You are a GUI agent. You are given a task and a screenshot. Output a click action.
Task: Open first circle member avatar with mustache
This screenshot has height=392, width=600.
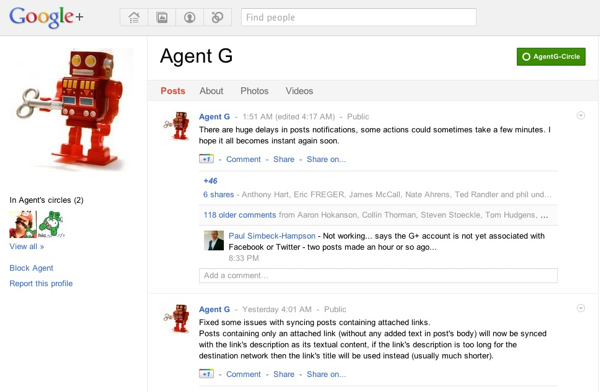[22, 224]
